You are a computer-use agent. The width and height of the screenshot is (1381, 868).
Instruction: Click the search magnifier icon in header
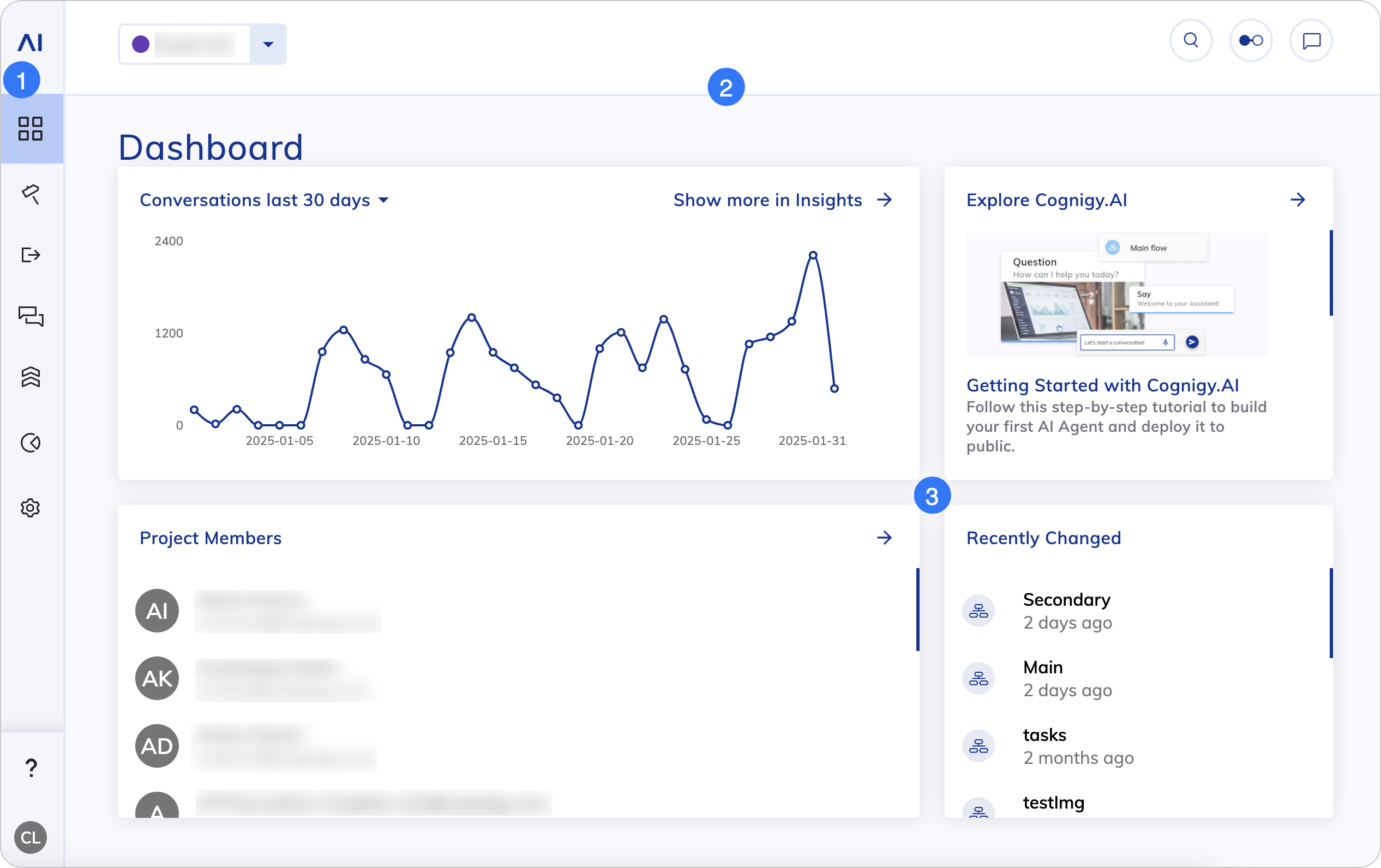(x=1191, y=41)
